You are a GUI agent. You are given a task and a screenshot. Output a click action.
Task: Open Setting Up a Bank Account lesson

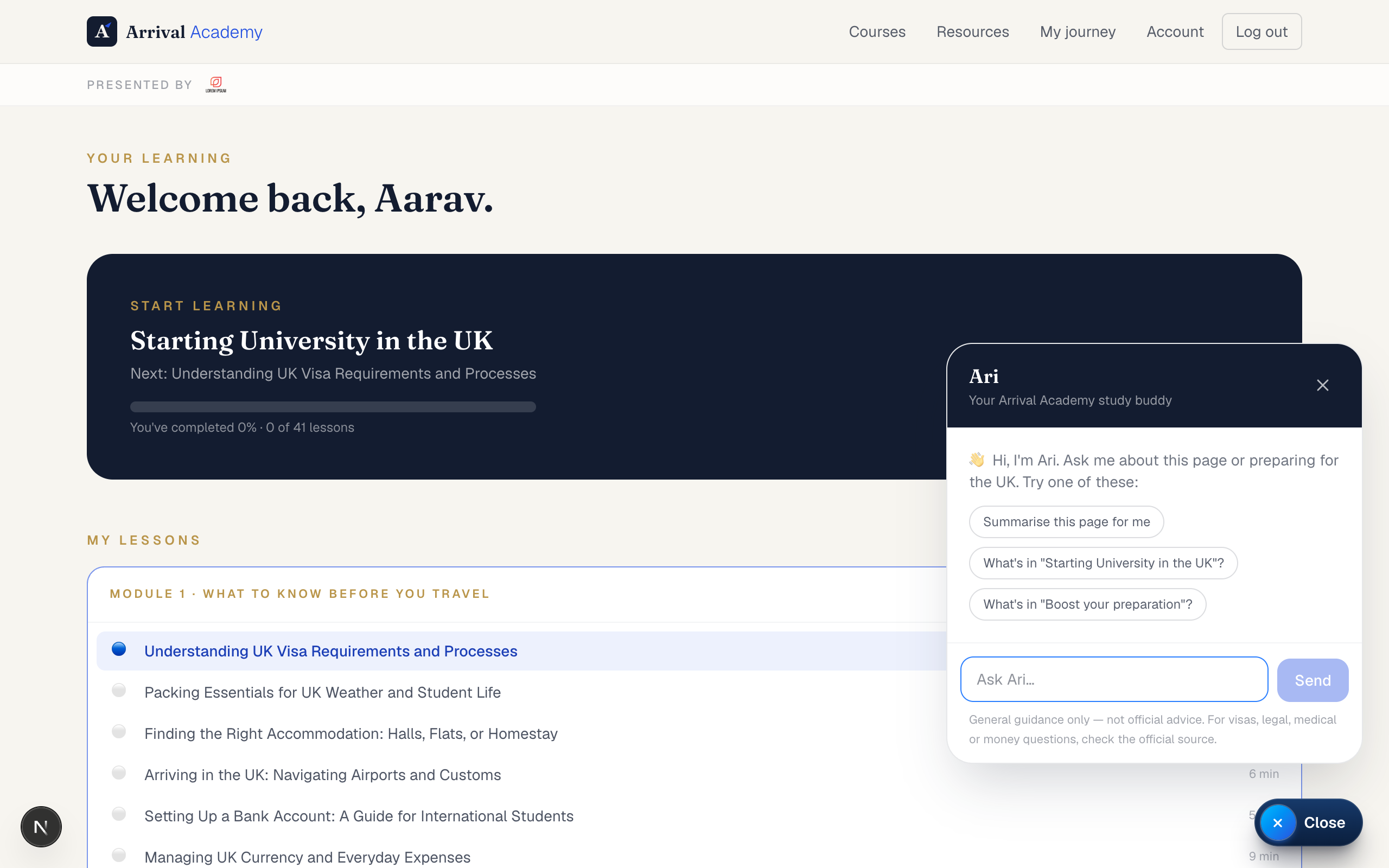tap(359, 816)
